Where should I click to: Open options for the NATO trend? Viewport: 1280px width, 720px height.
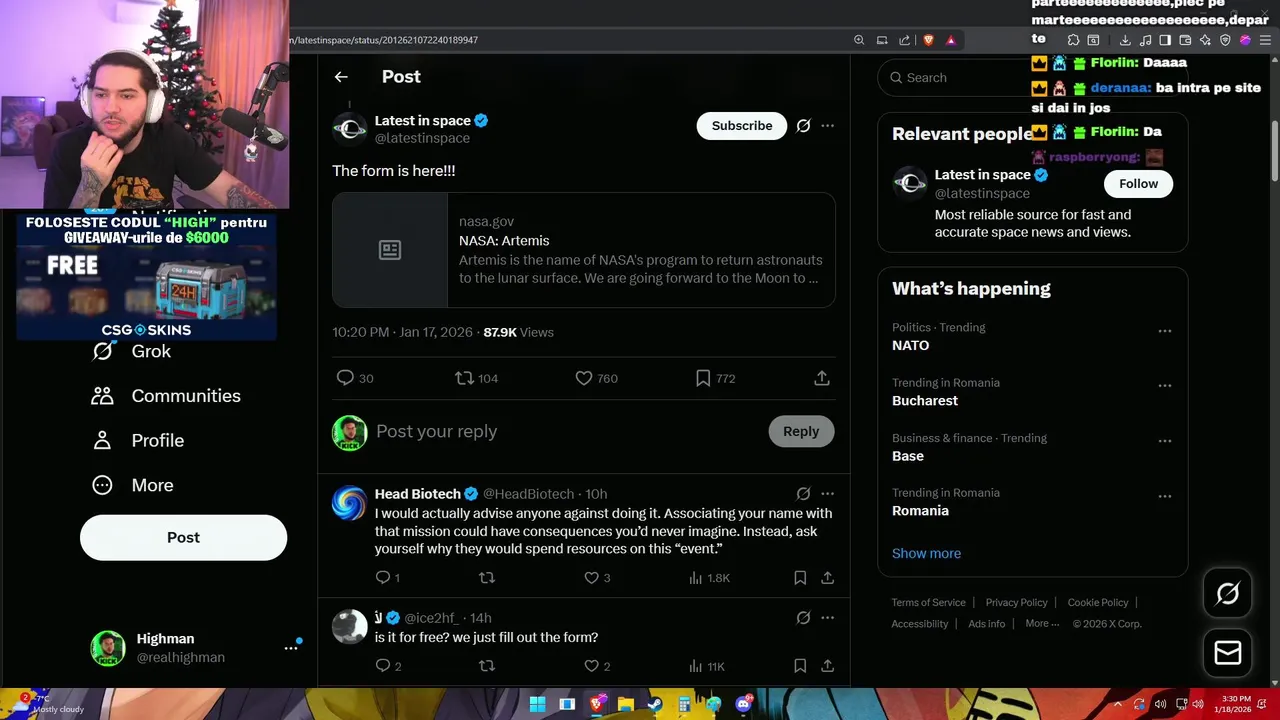(x=1165, y=331)
